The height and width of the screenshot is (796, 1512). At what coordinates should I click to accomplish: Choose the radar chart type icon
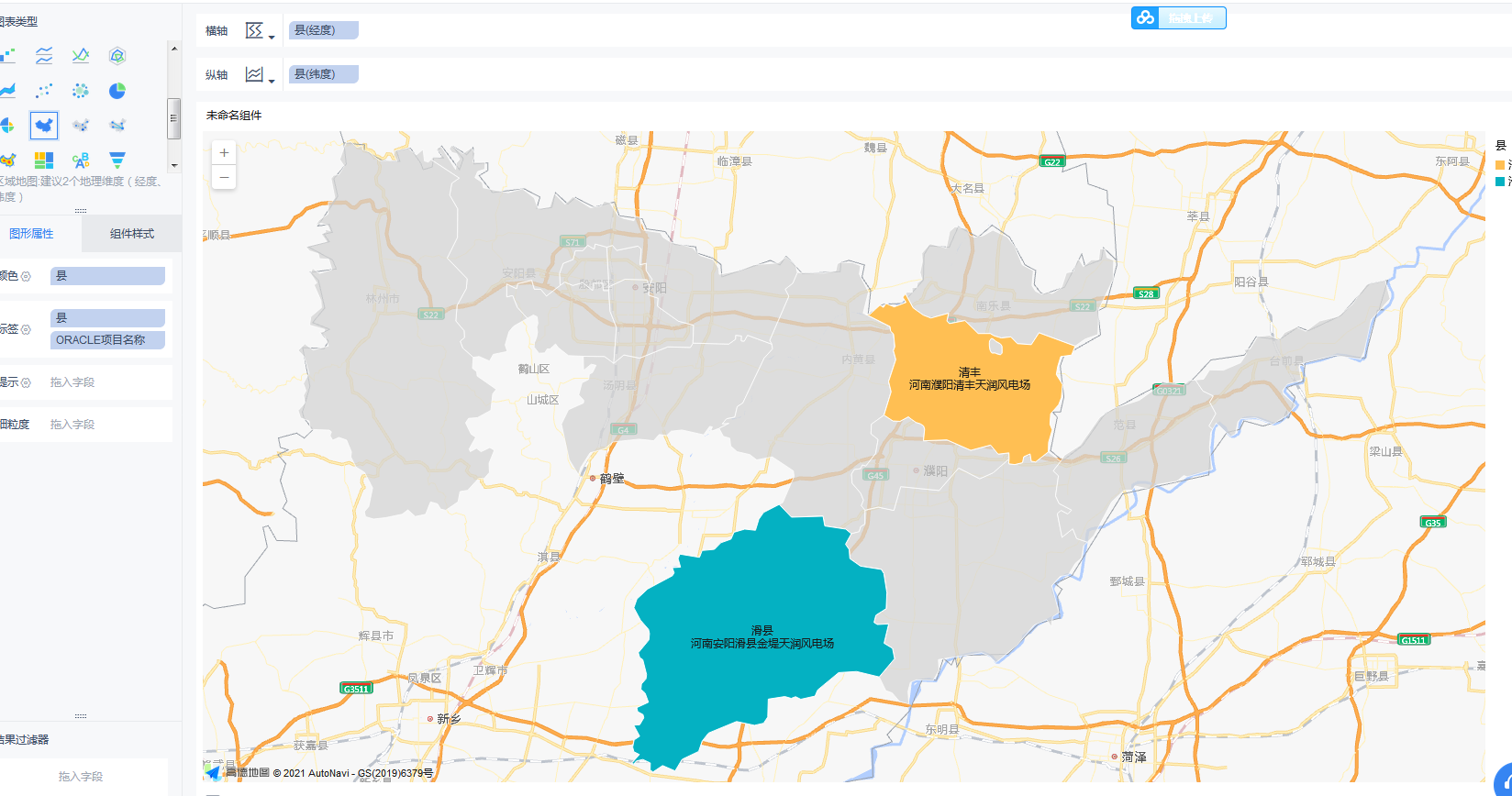click(x=117, y=56)
